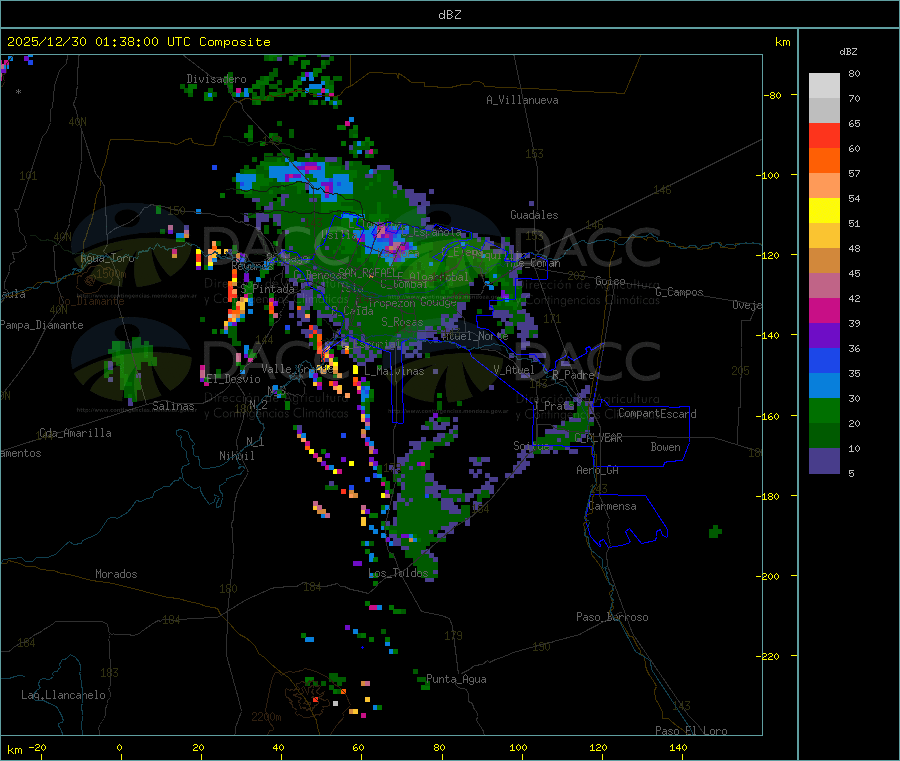Click the Guadales place label

click(534, 215)
